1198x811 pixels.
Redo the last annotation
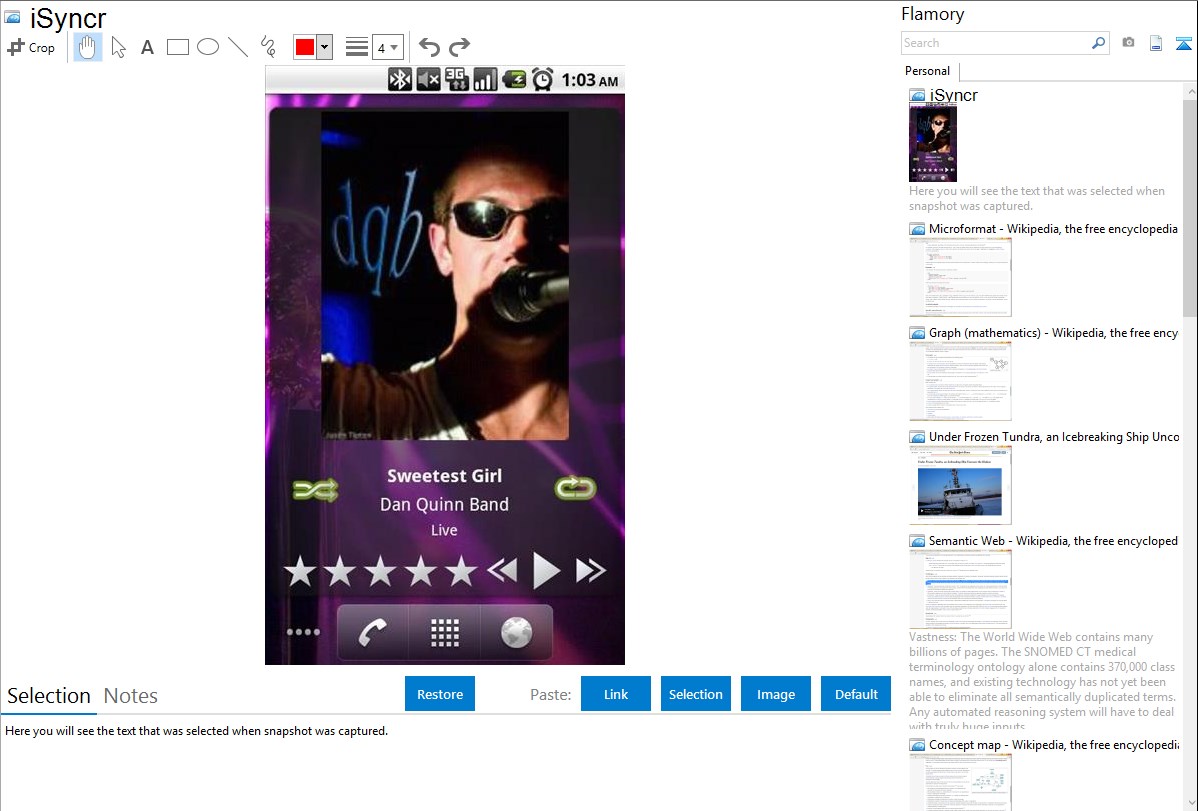tap(459, 47)
